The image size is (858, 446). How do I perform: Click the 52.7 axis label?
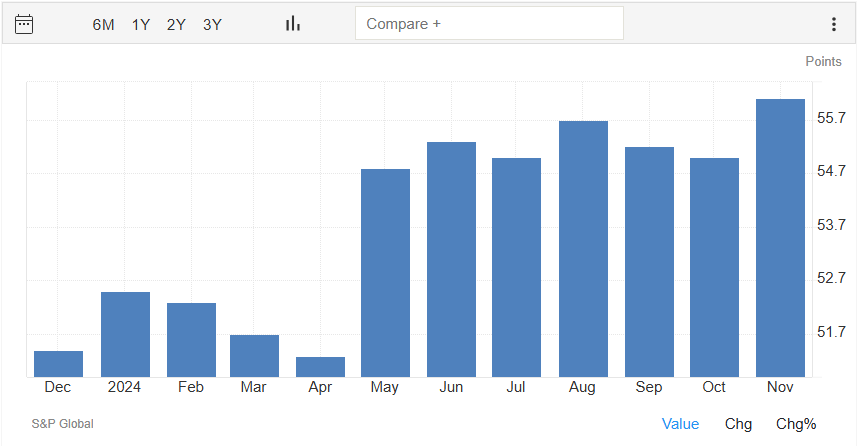pos(831,278)
